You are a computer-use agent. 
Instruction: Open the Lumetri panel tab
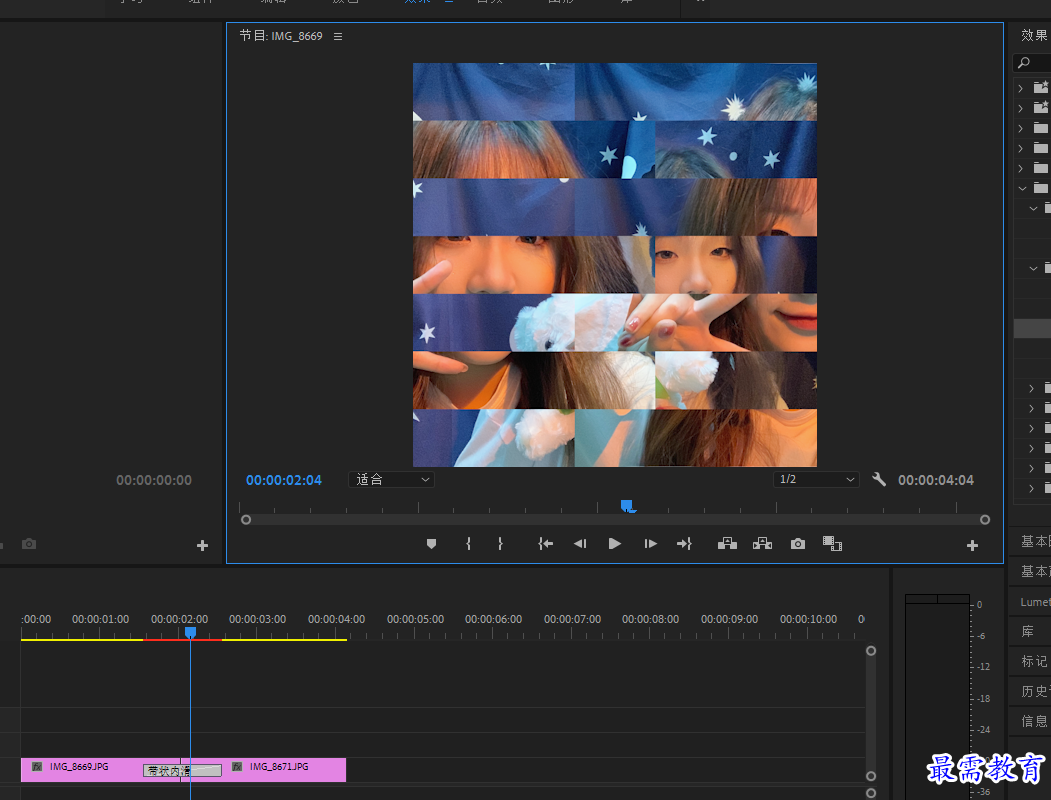tap(1035, 602)
